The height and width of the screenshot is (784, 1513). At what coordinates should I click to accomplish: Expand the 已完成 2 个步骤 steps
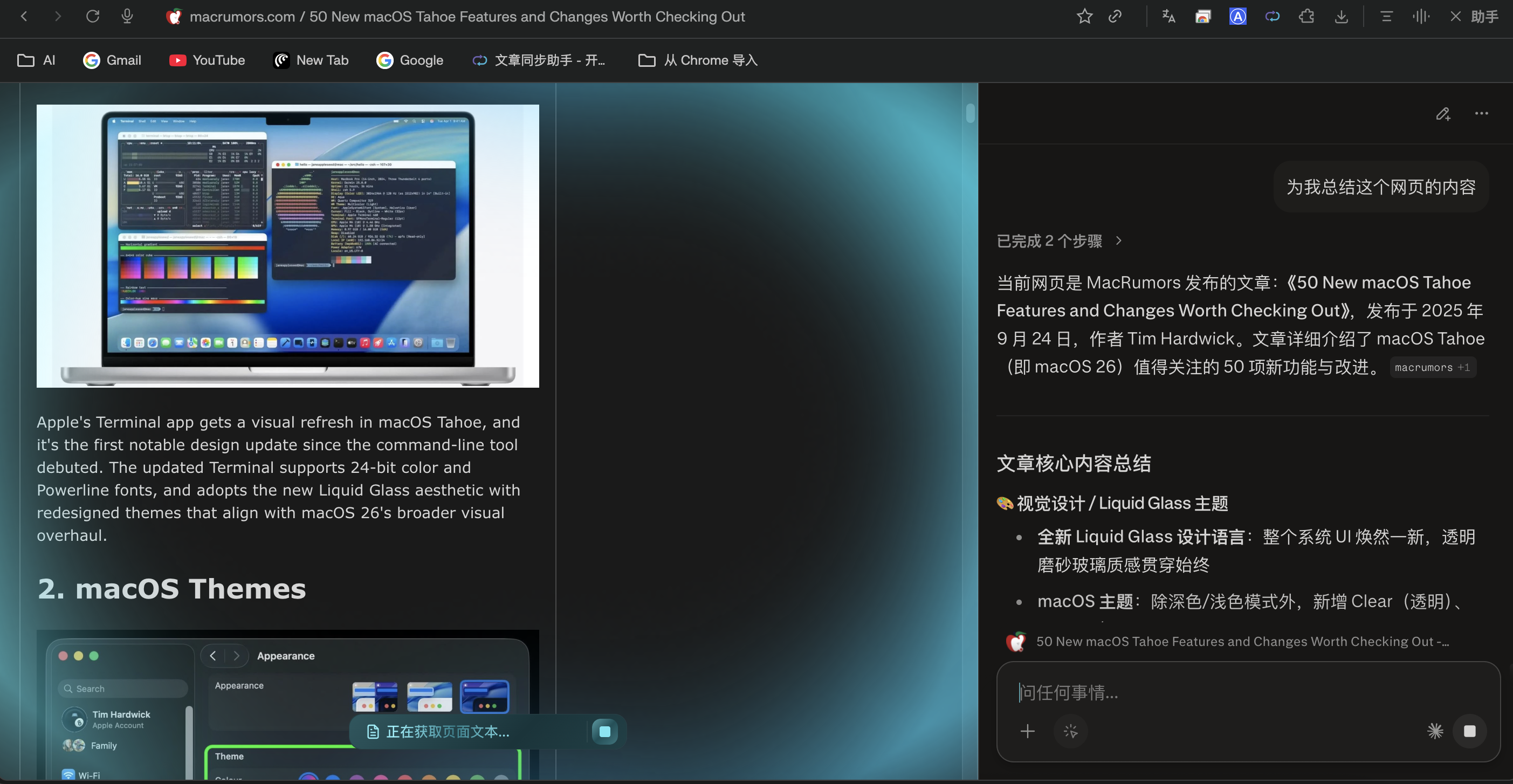tap(1059, 241)
